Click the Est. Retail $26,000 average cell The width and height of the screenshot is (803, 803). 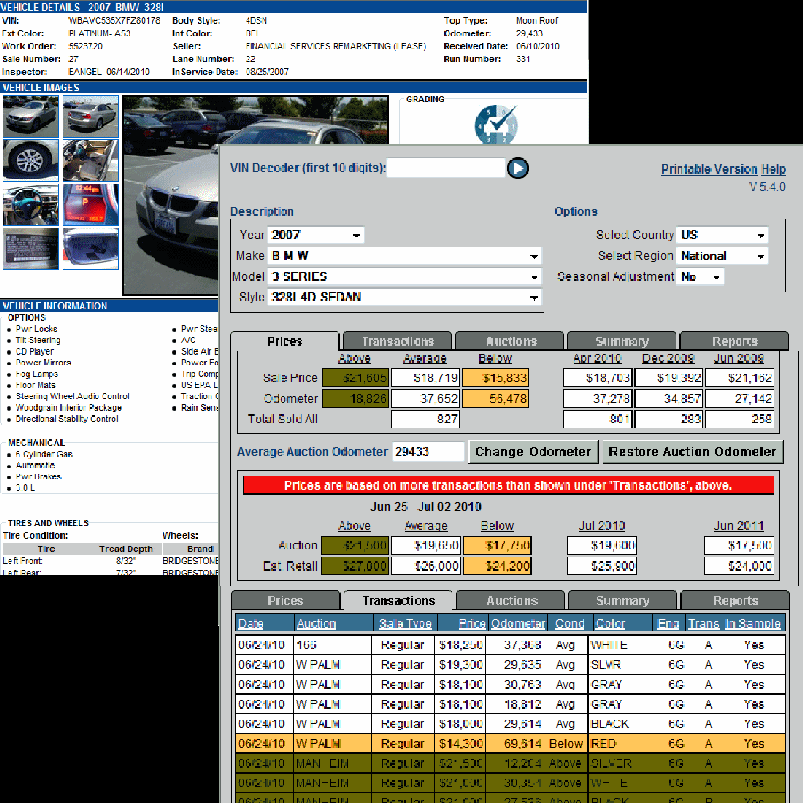(426, 566)
